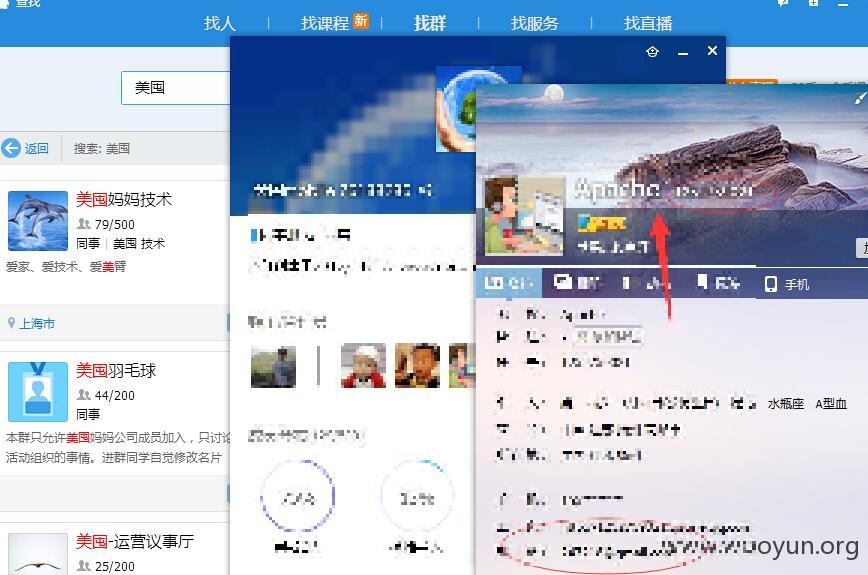
Task: Click the 79/500 member count
Action: click(115, 224)
